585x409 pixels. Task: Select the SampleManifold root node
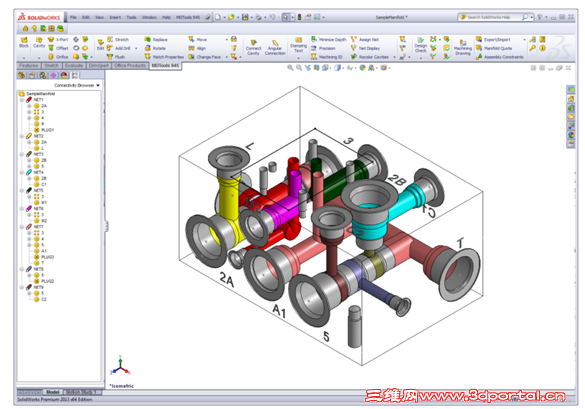click(x=37, y=94)
